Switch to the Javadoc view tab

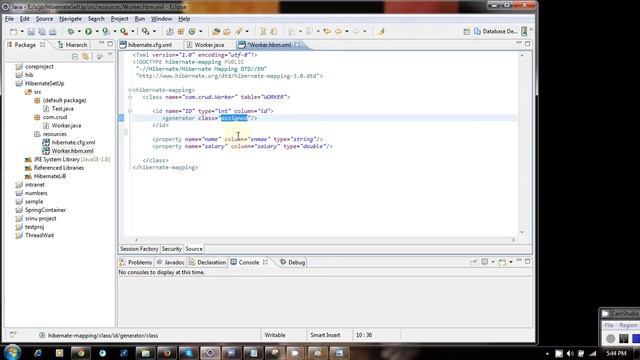coord(171,262)
